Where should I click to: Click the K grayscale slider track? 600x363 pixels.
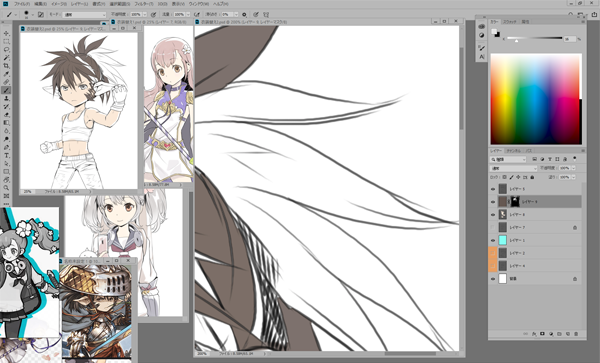click(x=535, y=38)
